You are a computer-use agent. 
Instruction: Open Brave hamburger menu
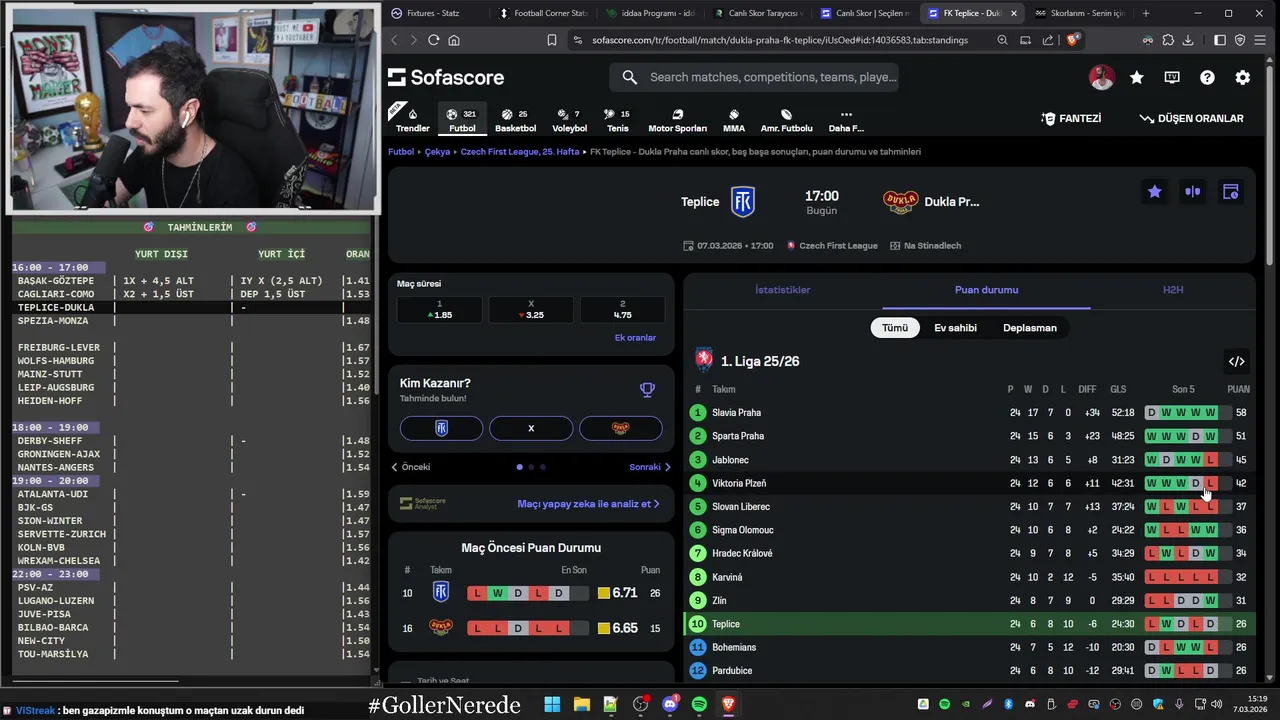(x=1260, y=40)
